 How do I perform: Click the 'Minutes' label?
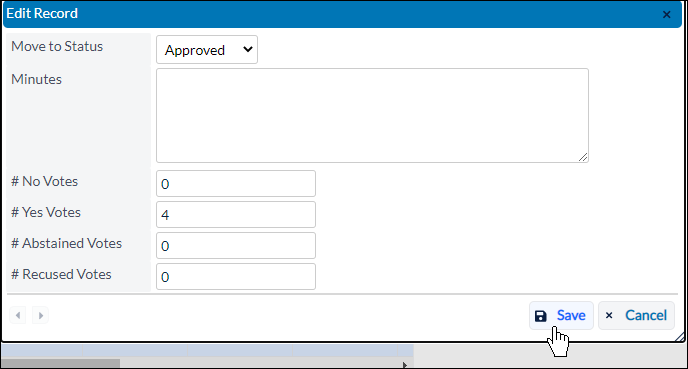click(36, 79)
